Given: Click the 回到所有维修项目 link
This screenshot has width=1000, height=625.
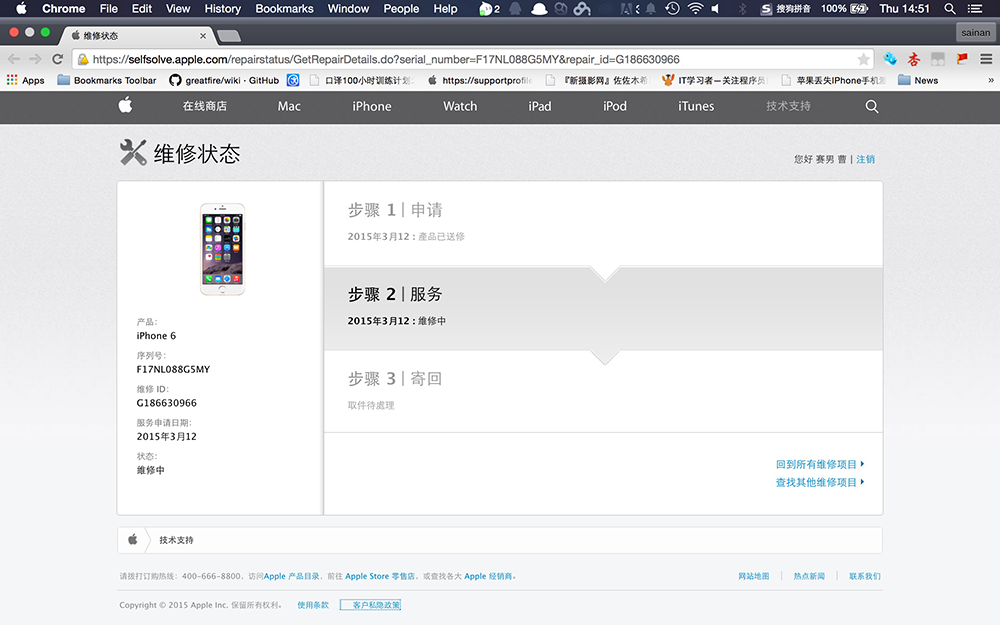Looking at the screenshot, I should click(x=820, y=464).
